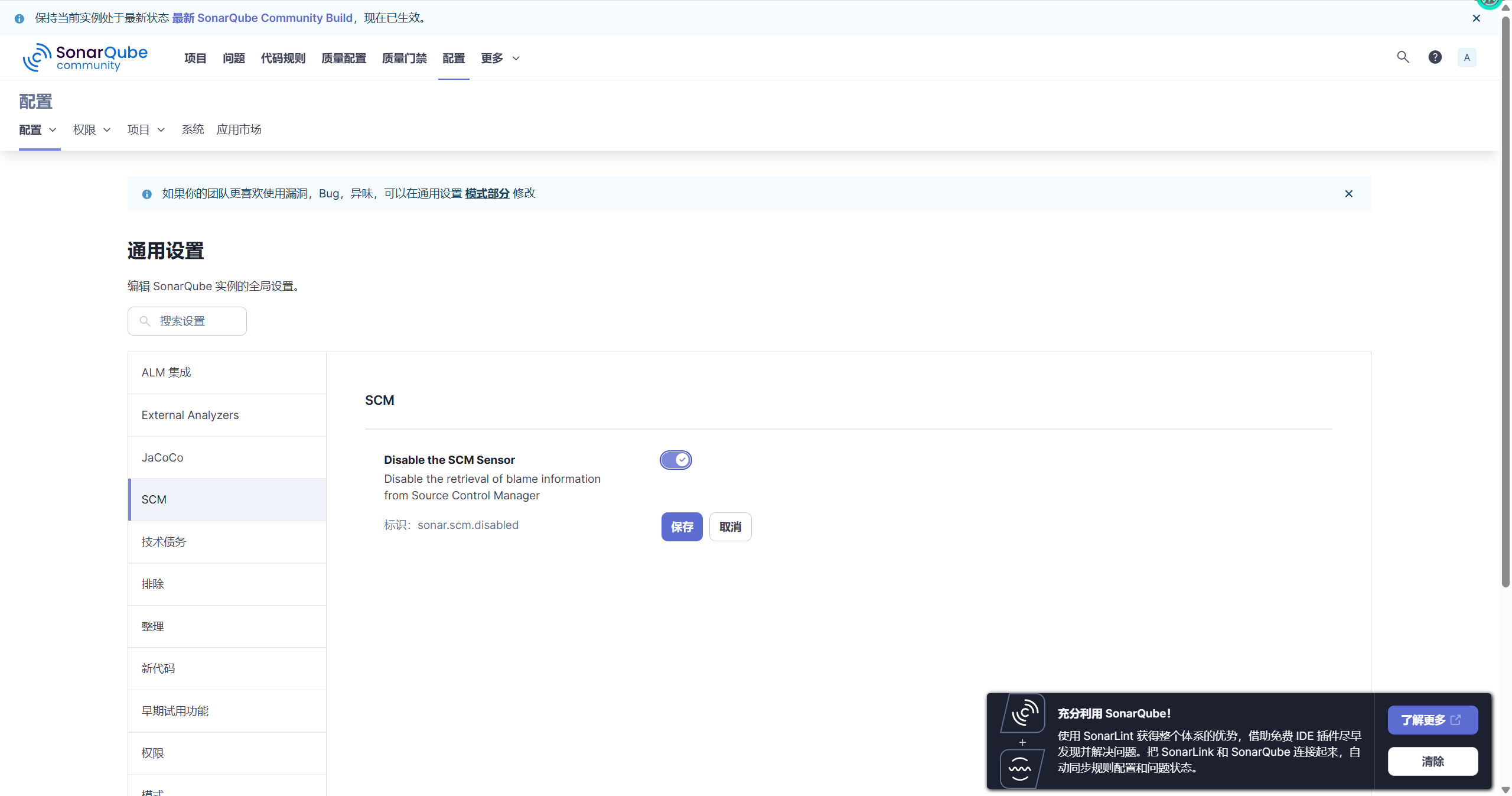The height and width of the screenshot is (796, 1512).
Task: Select 技术债务 settings category
Action: pyautogui.click(x=227, y=542)
